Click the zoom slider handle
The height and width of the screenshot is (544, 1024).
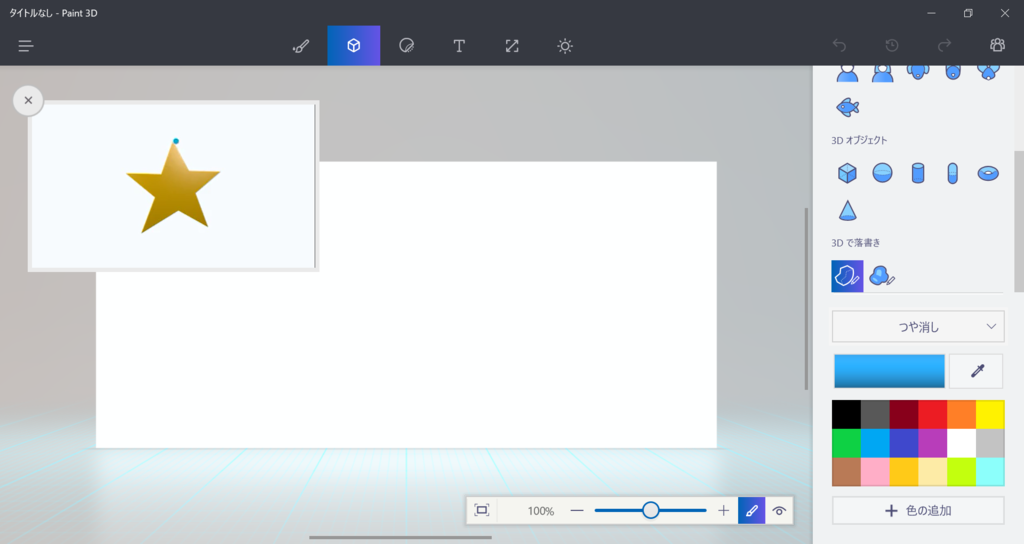pos(650,511)
